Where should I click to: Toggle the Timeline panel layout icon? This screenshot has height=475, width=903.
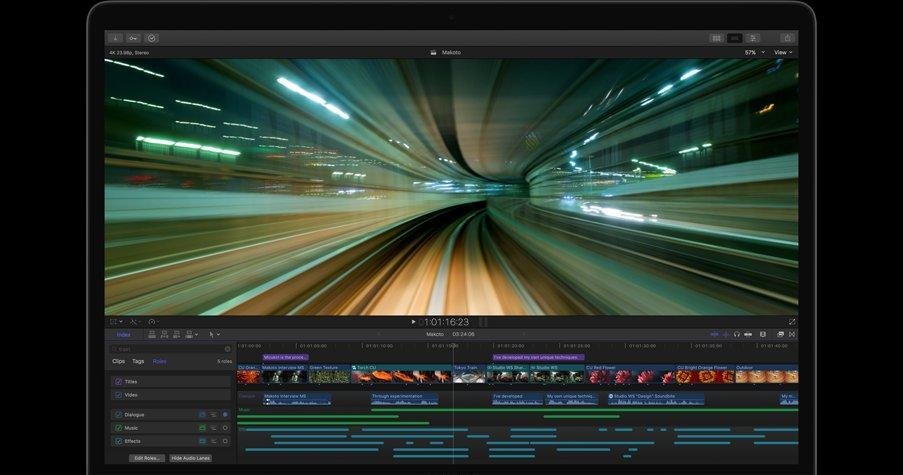[734, 38]
